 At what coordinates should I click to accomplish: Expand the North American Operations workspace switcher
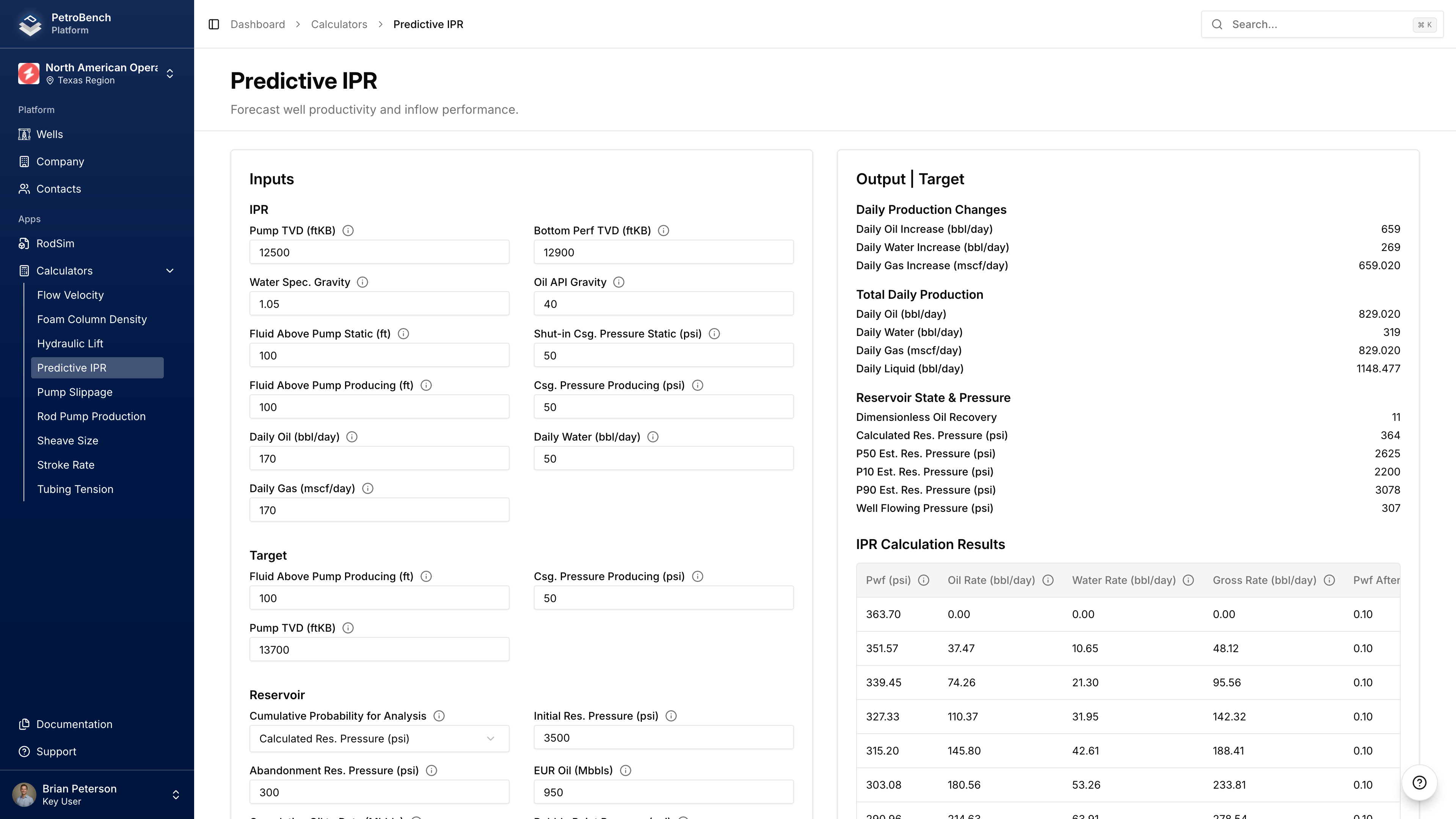(169, 74)
